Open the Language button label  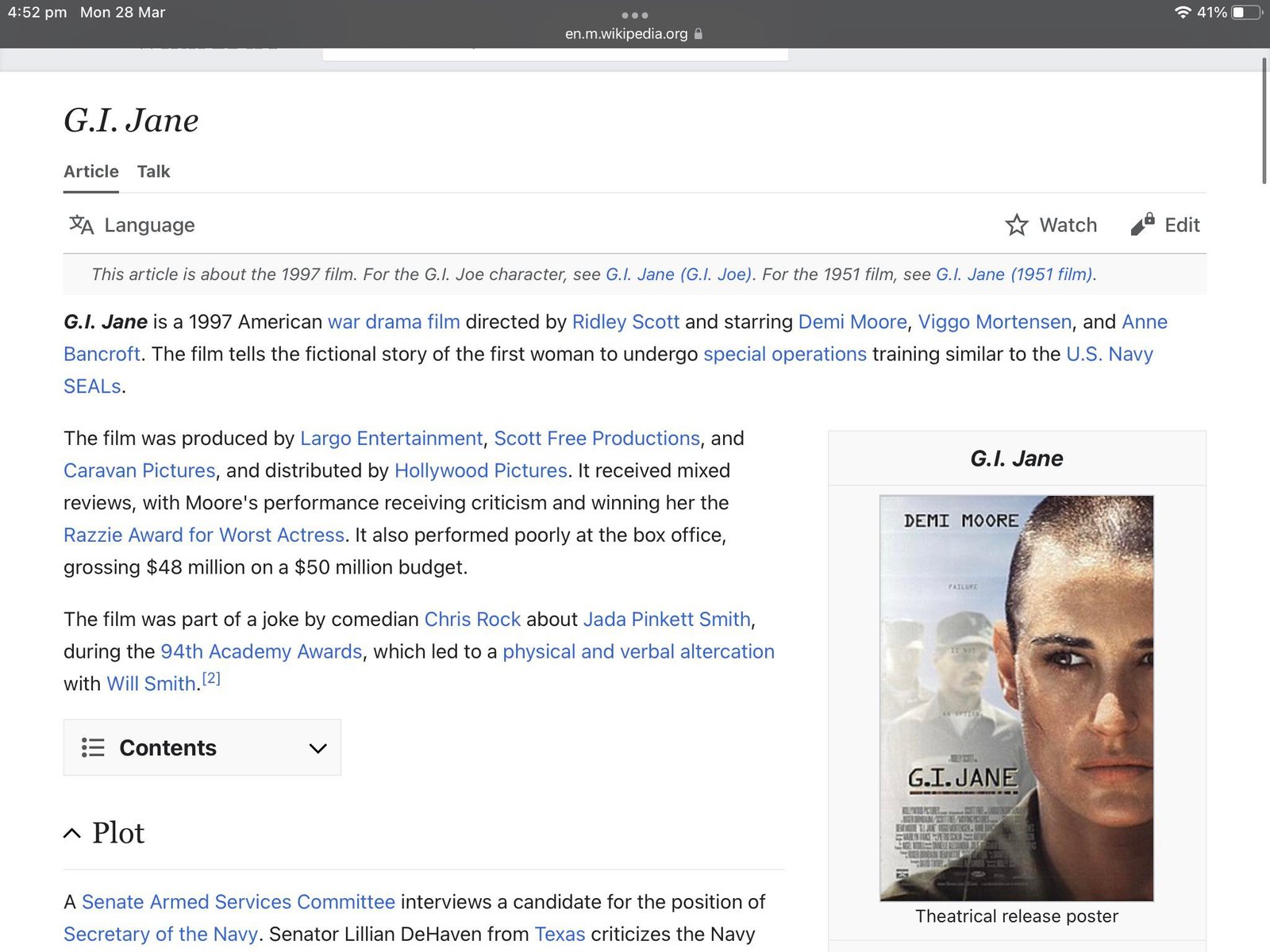point(149,225)
